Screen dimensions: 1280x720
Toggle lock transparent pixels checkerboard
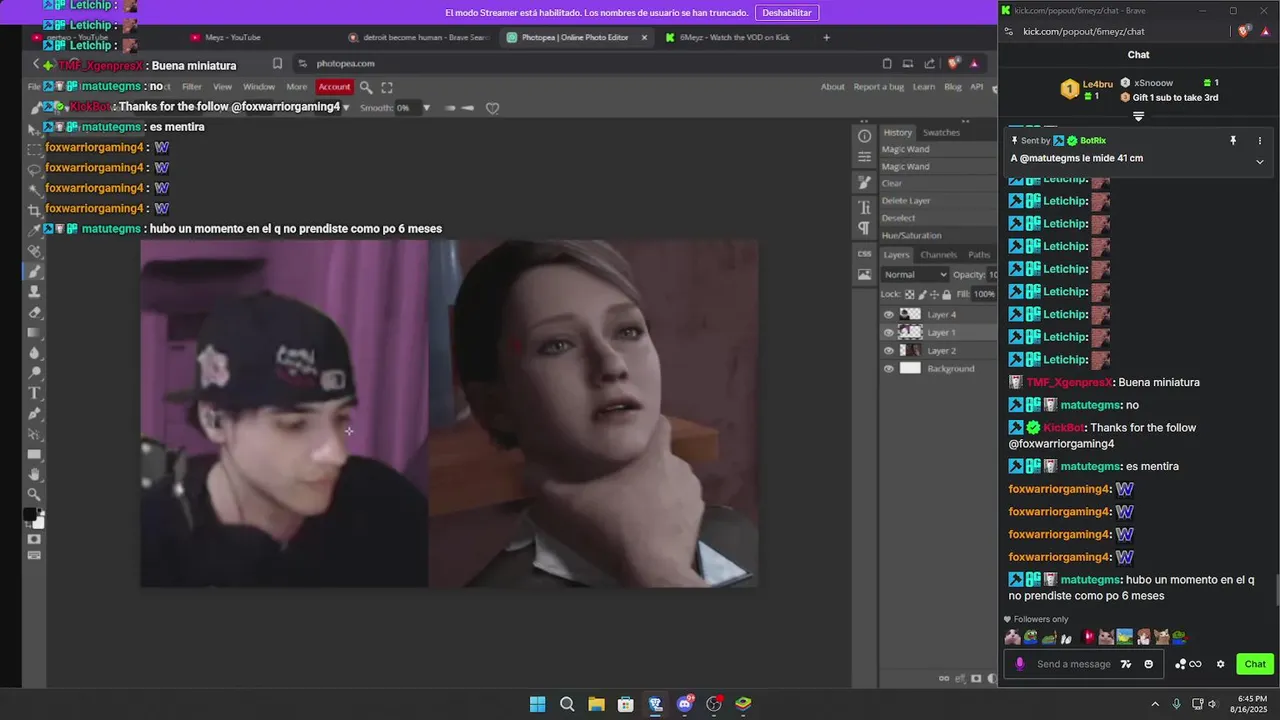point(909,294)
